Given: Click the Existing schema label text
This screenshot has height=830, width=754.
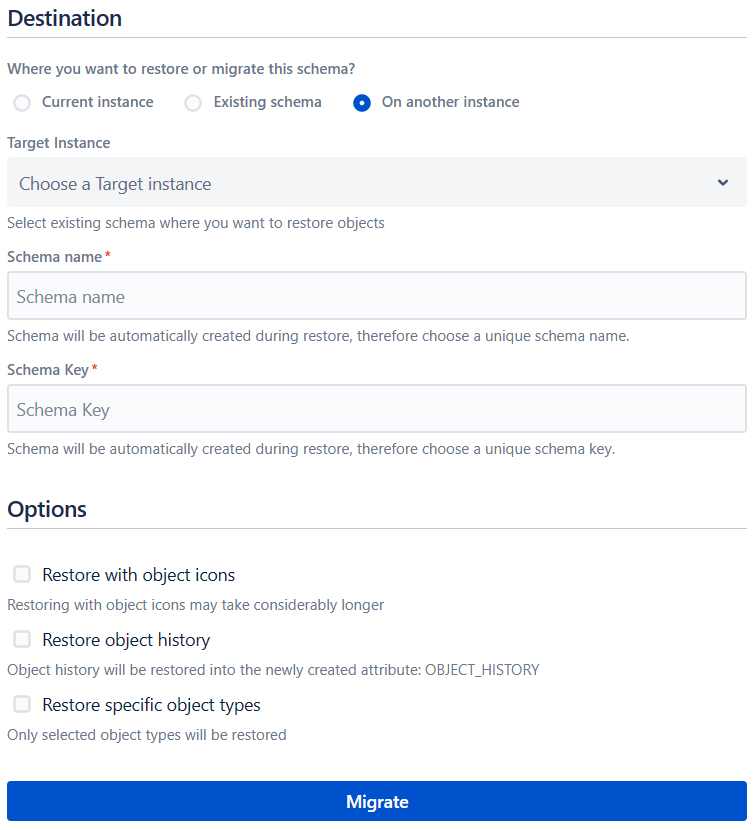Looking at the screenshot, I should [267, 102].
